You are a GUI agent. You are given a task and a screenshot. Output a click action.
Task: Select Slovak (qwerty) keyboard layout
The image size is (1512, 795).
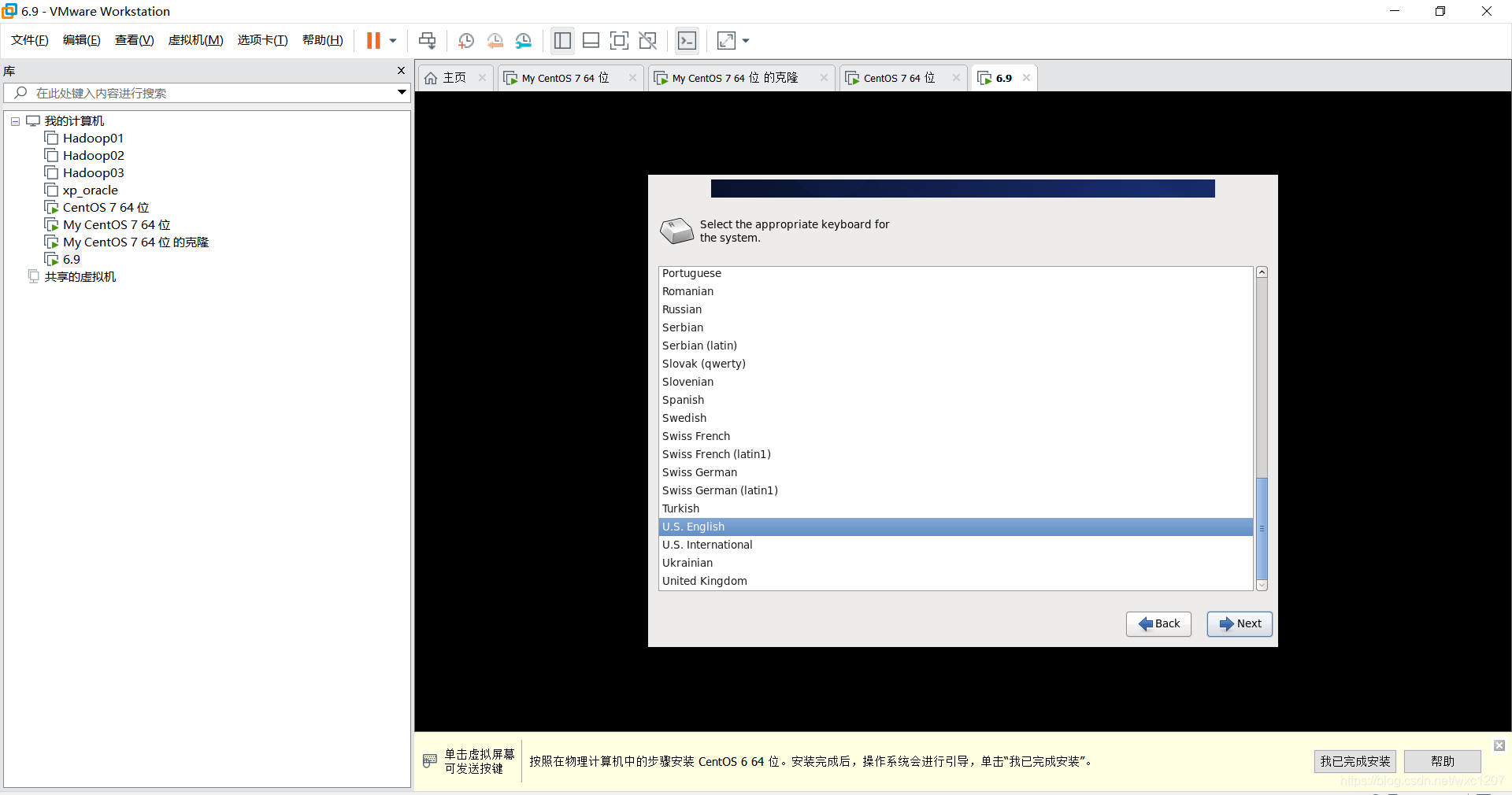[955, 364]
